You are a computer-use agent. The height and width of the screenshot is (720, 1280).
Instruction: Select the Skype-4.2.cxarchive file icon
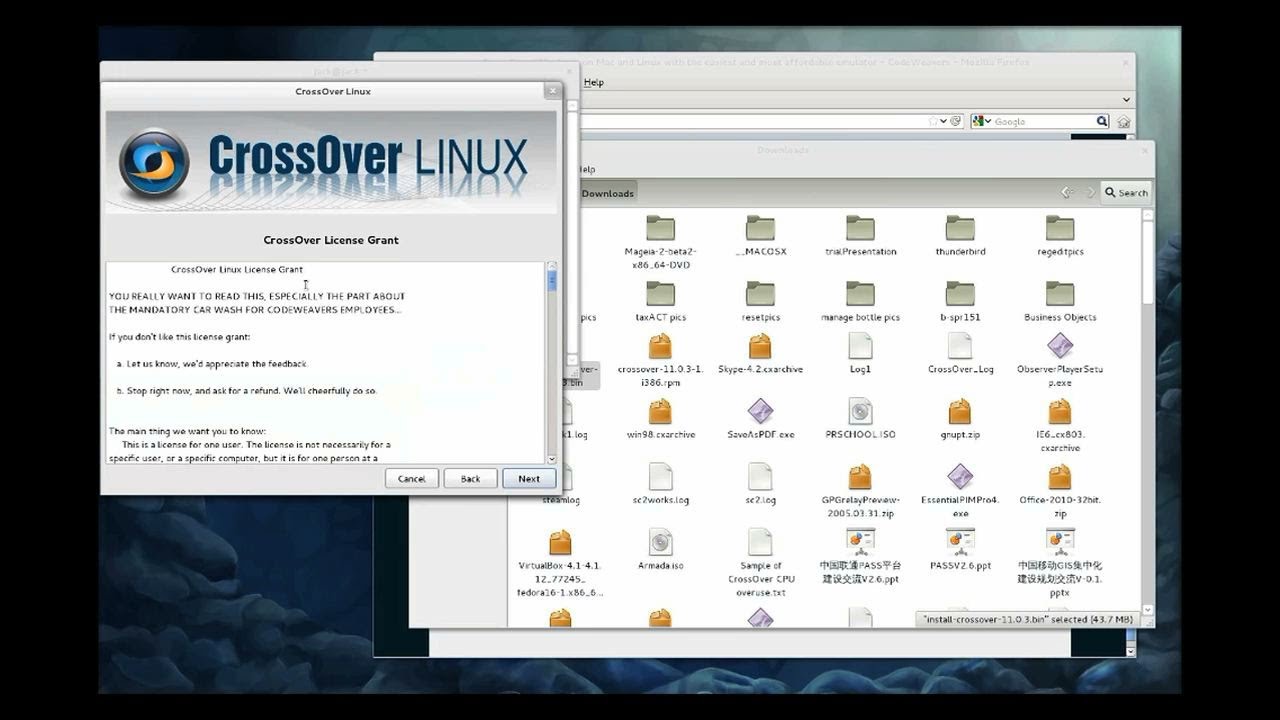[x=760, y=346]
